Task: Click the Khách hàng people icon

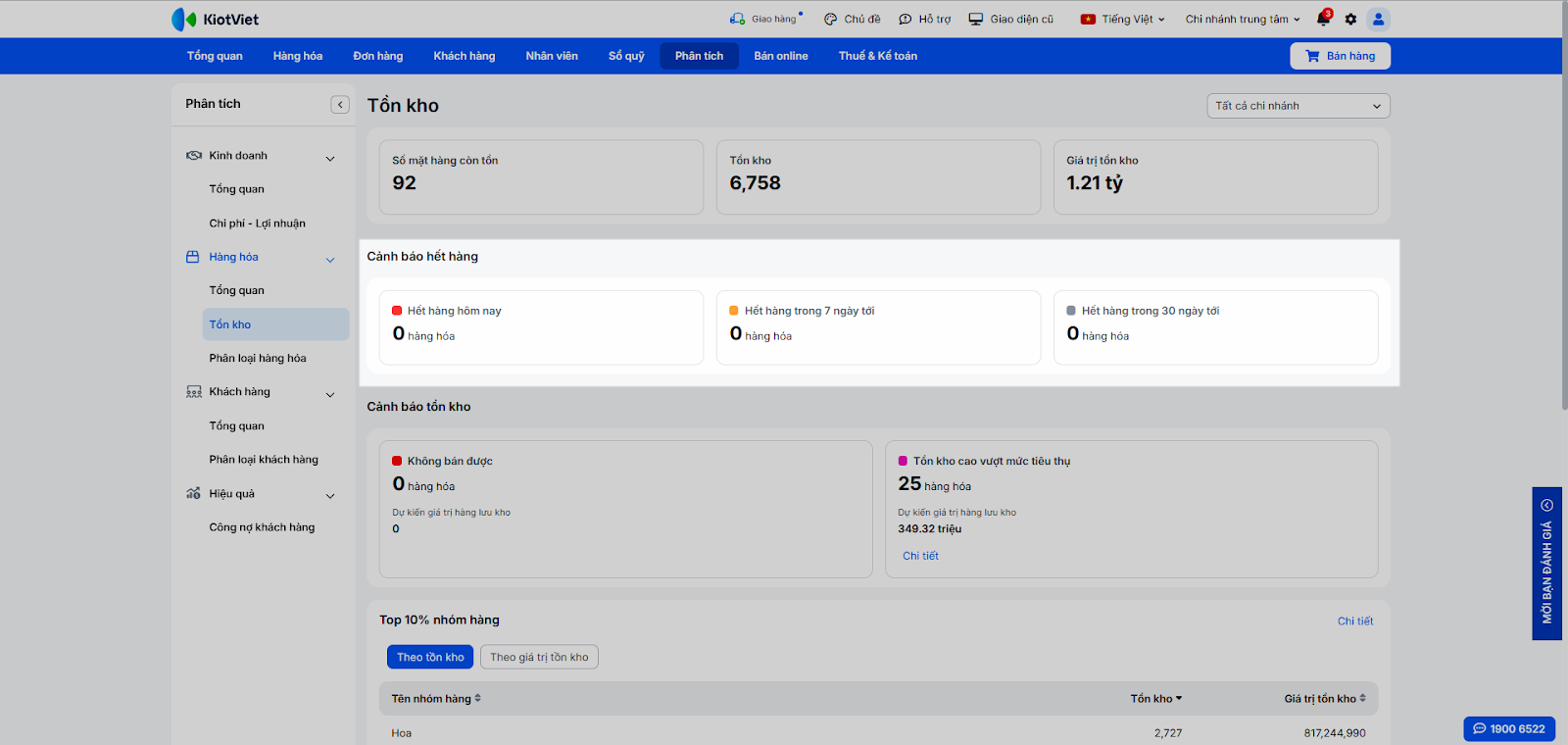Action: (x=194, y=392)
